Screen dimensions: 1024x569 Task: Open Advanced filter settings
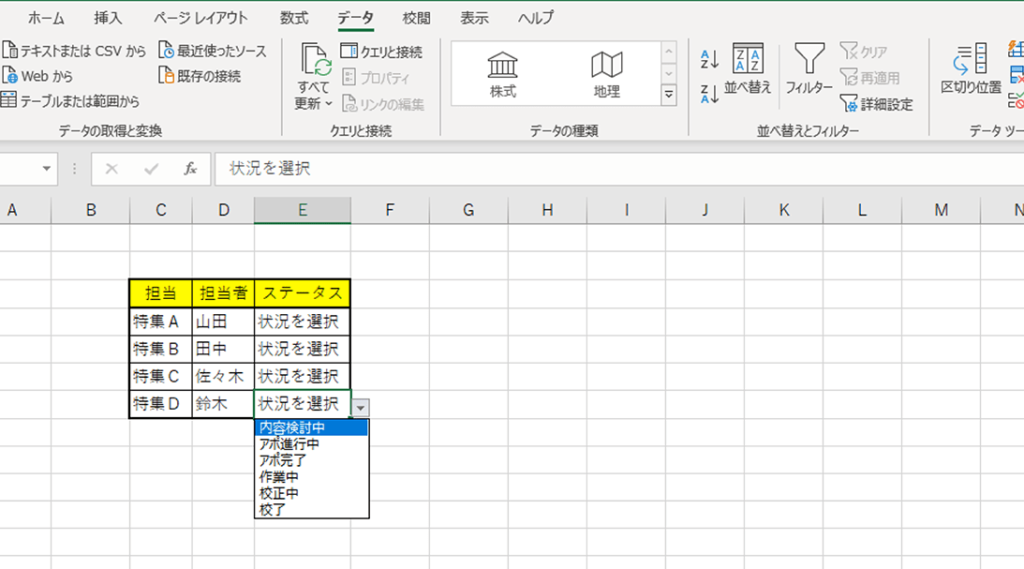point(876,104)
